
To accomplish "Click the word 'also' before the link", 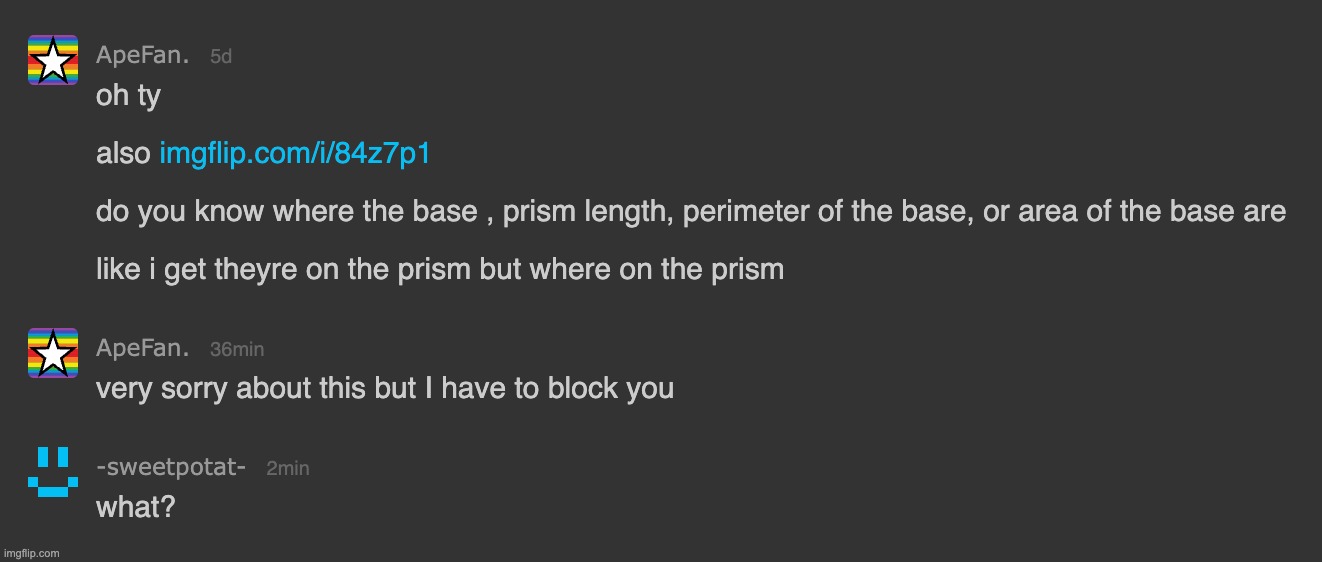I will click(124, 154).
